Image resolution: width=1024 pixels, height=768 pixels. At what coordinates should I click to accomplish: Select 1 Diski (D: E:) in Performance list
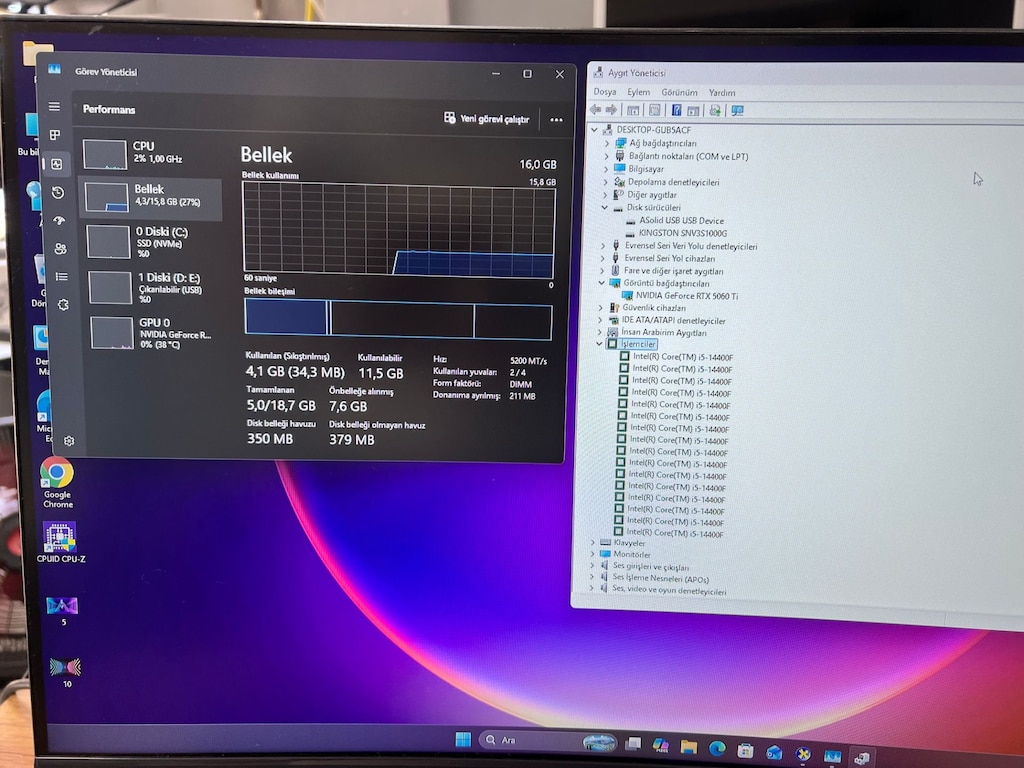coord(153,287)
